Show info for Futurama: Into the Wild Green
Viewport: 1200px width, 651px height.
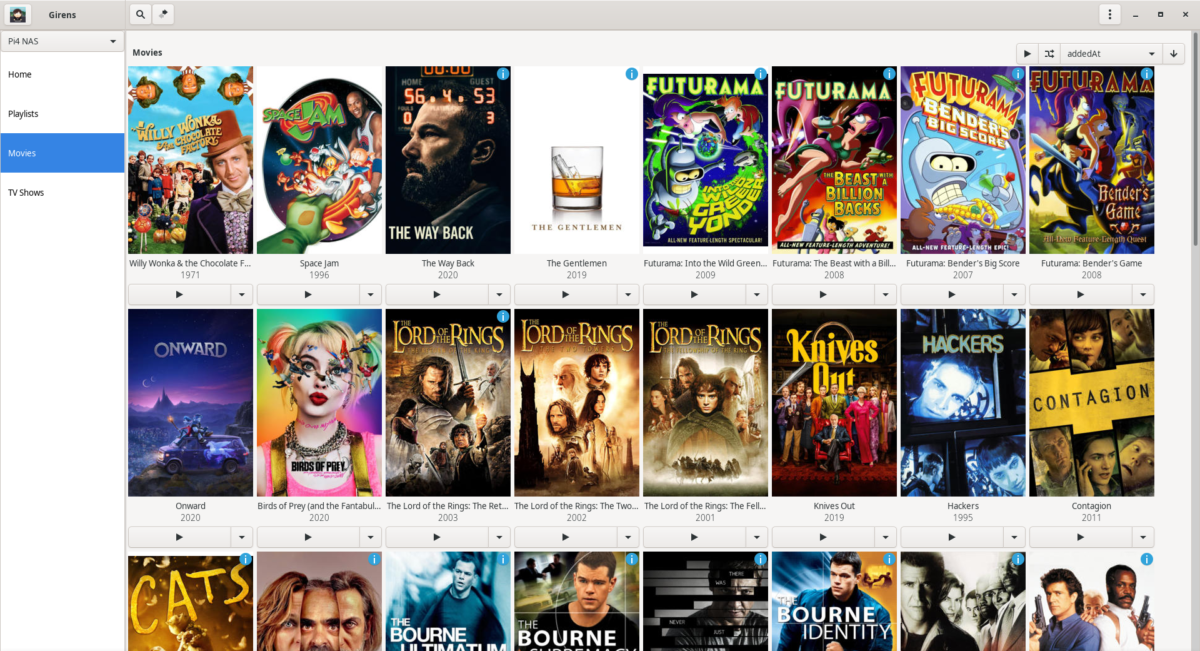[761, 74]
